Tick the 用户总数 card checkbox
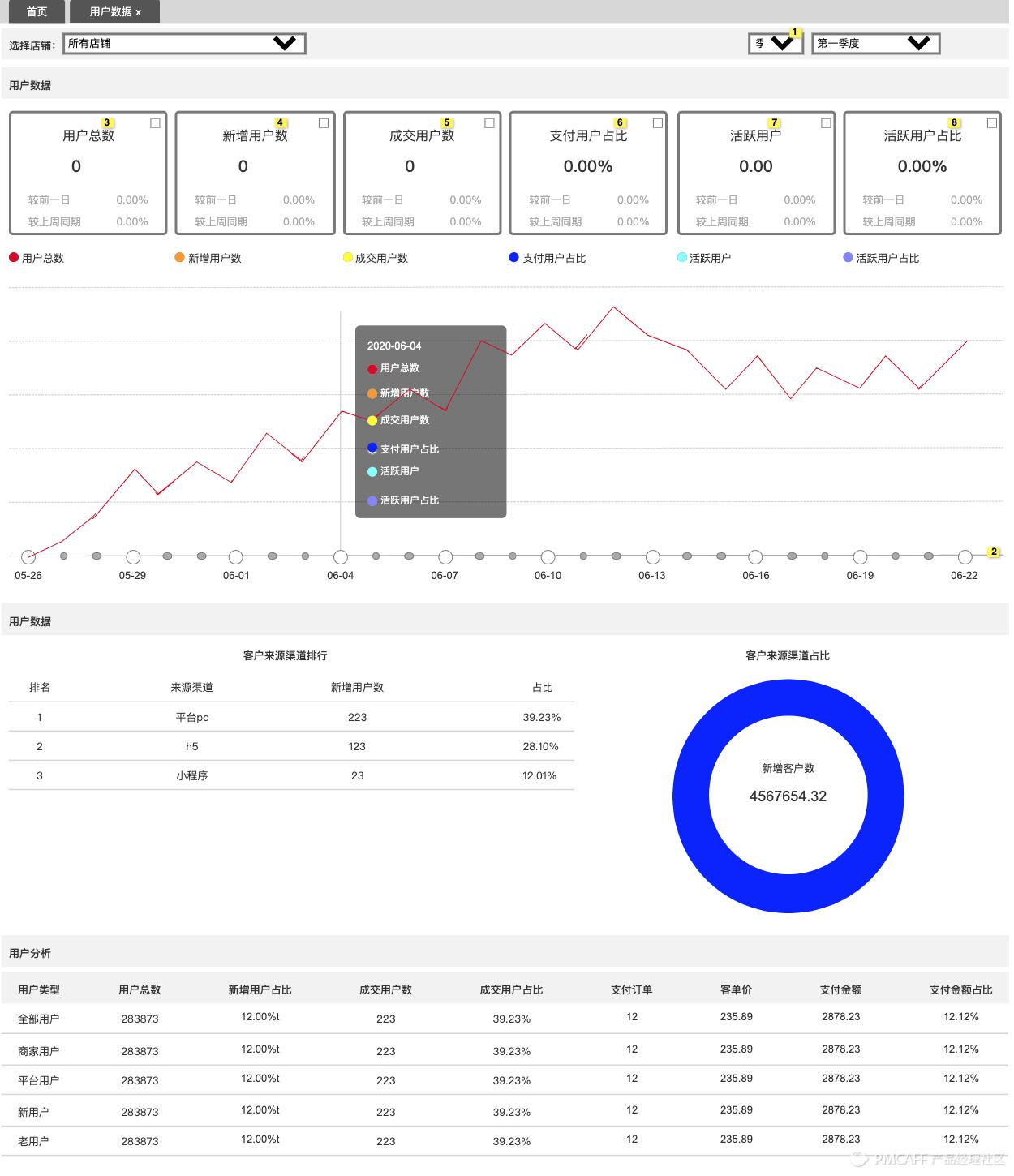The image size is (1014, 1176). (x=155, y=123)
